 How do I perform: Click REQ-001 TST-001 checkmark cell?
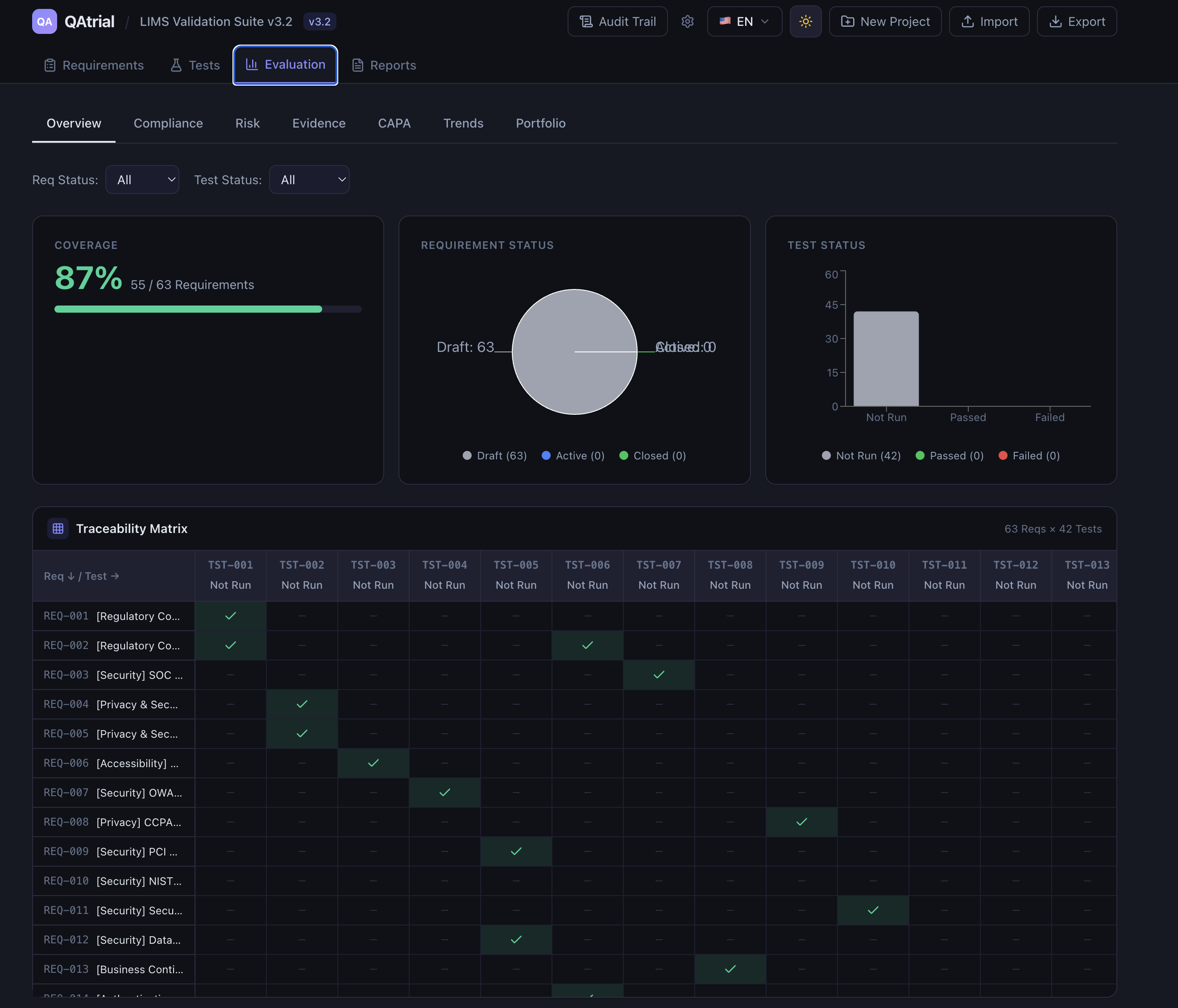pos(230,616)
